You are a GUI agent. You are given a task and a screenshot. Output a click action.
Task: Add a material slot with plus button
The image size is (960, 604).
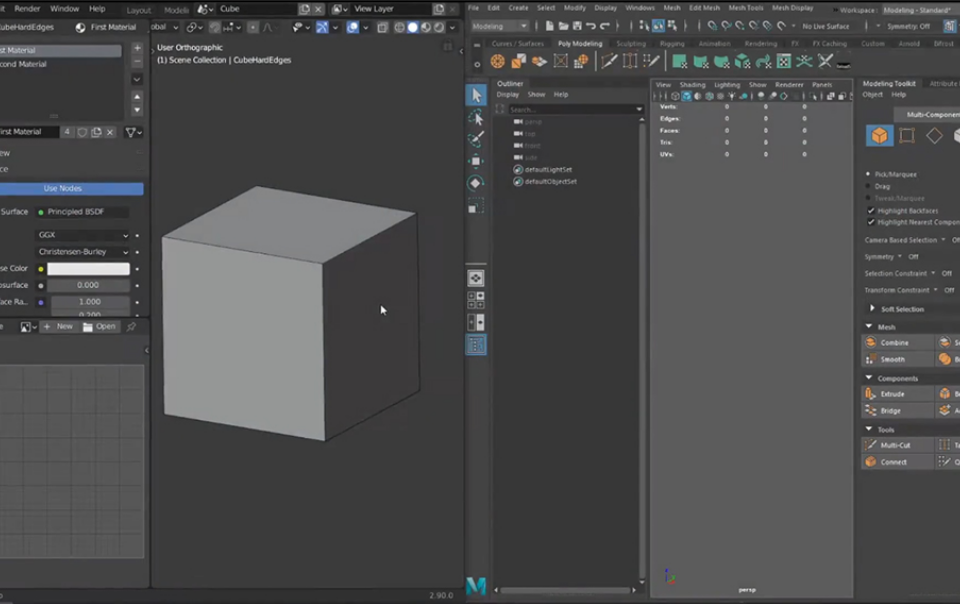137,48
